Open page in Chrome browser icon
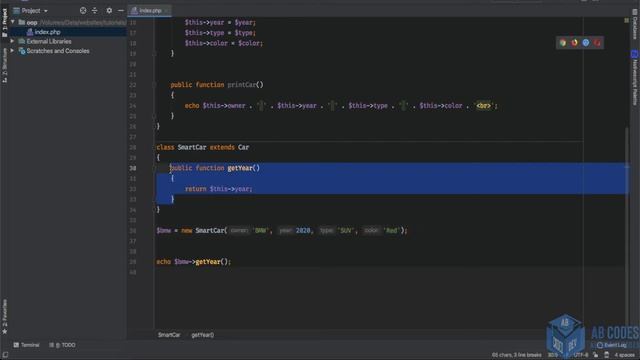The width and height of the screenshot is (640, 360). click(x=563, y=42)
